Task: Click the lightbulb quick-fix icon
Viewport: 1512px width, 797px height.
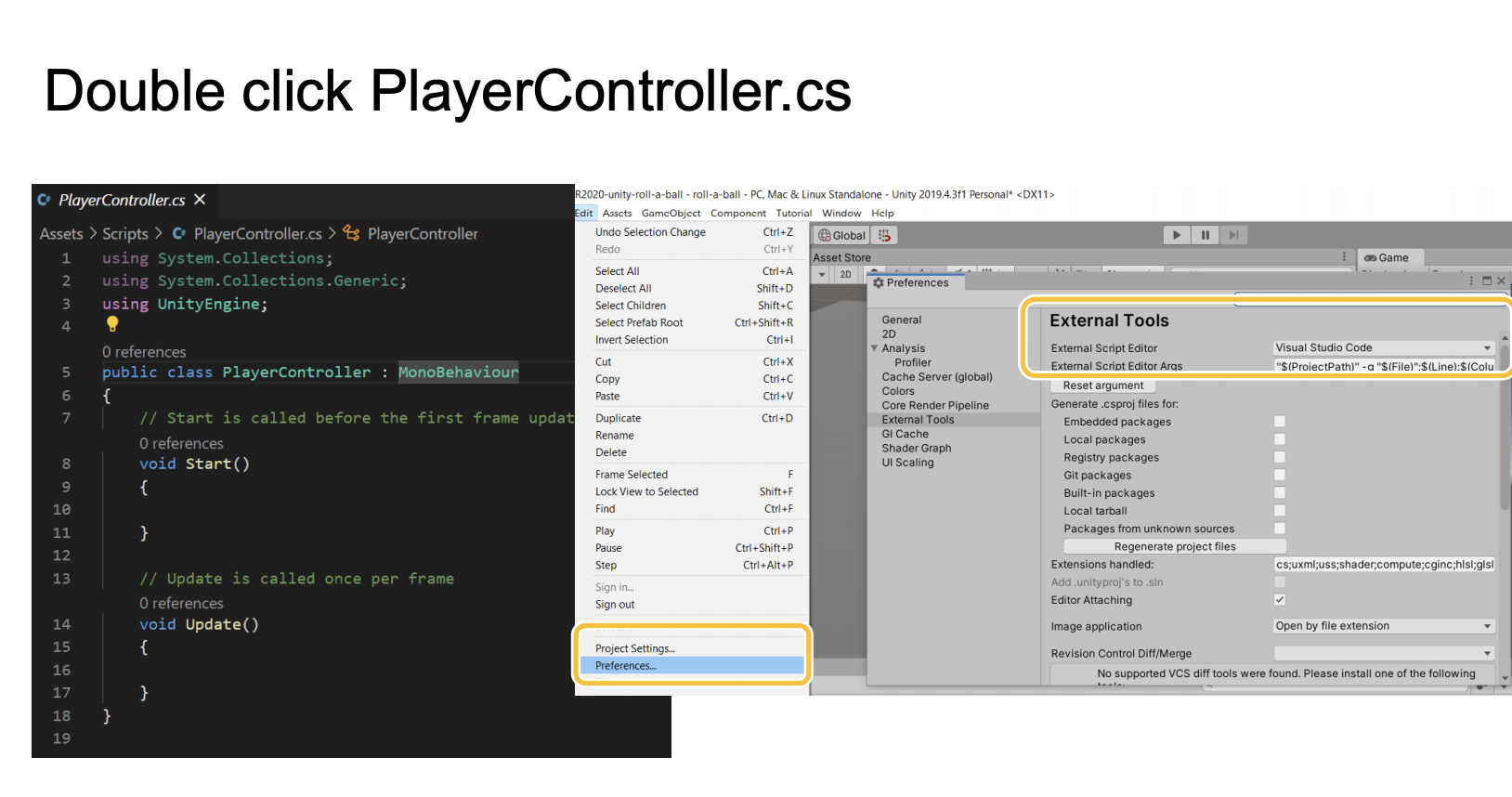Action: pos(112,324)
